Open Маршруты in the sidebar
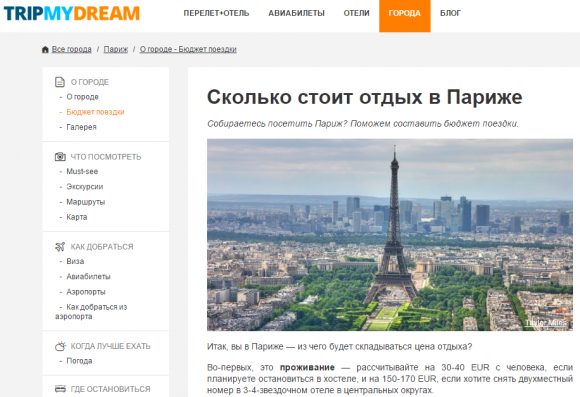This screenshot has height=397, width=580. coord(86,202)
